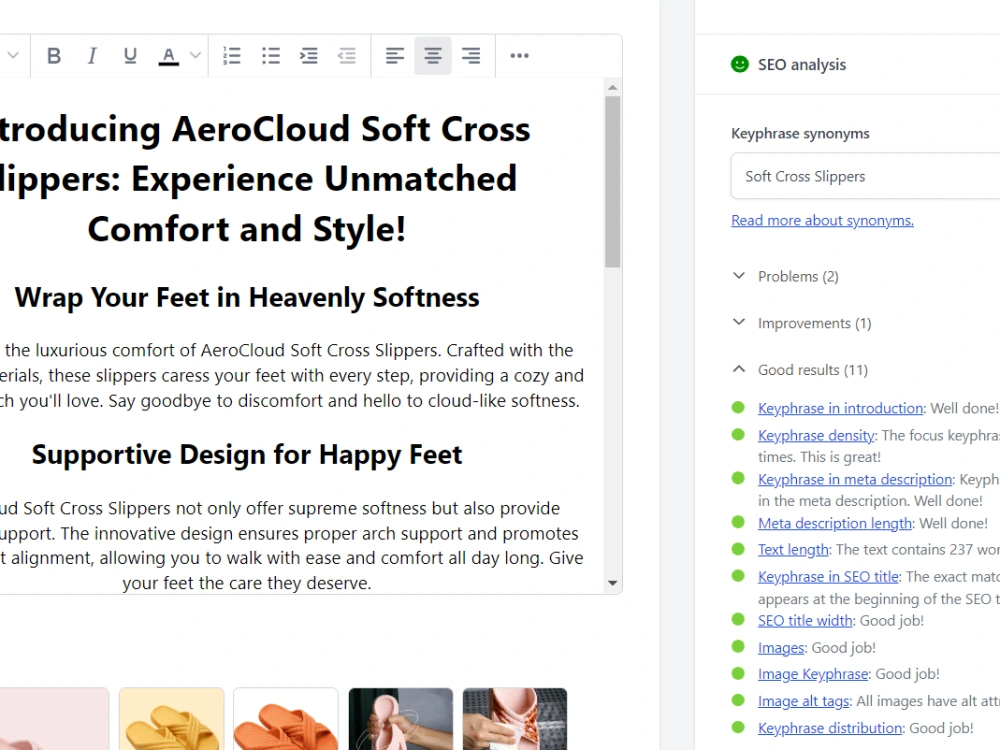The width and height of the screenshot is (1000, 750).
Task: Open the Keyphrase in SEO title link
Action: [x=828, y=577]
